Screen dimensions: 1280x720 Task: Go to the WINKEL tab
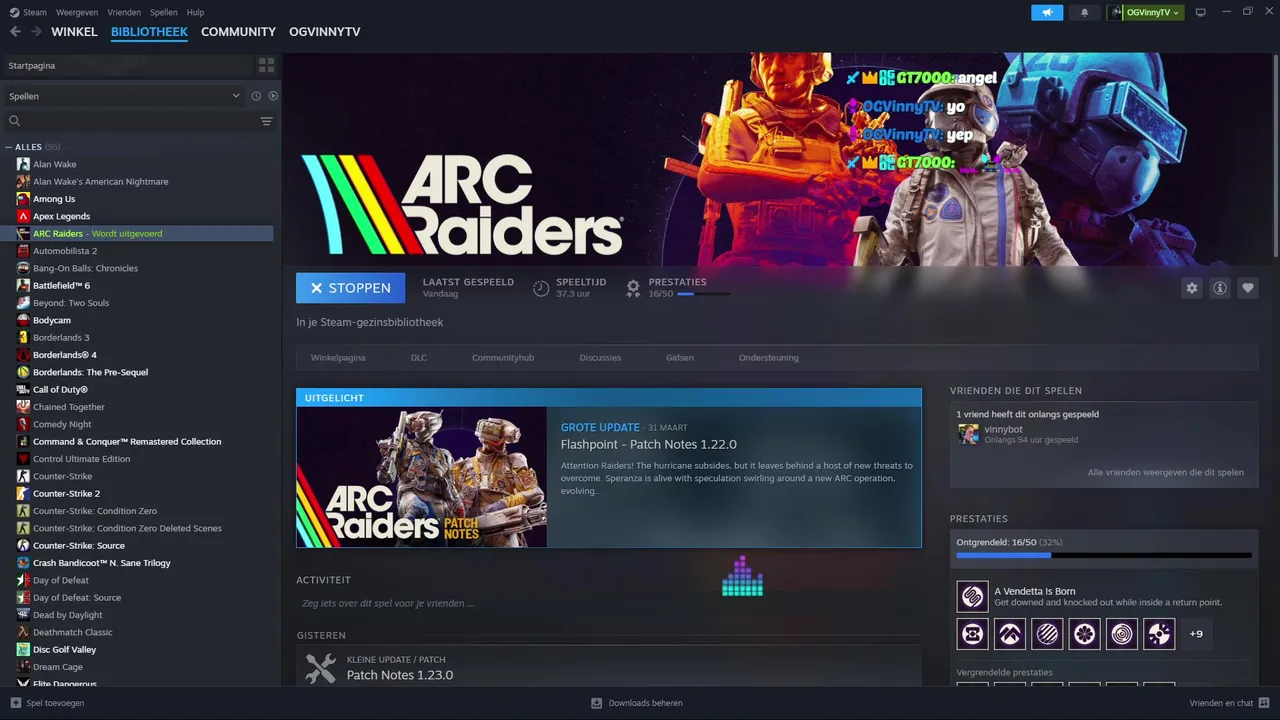coord(74,32)
